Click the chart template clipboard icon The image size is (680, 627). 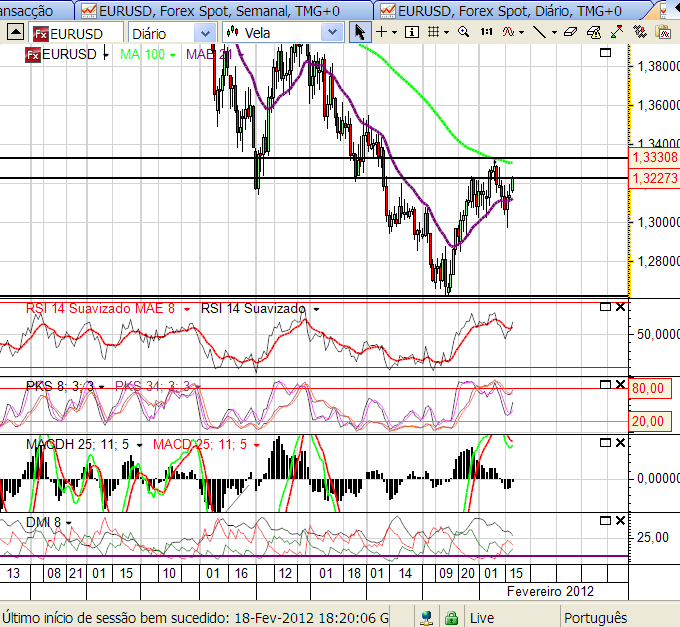pos(664,32)
